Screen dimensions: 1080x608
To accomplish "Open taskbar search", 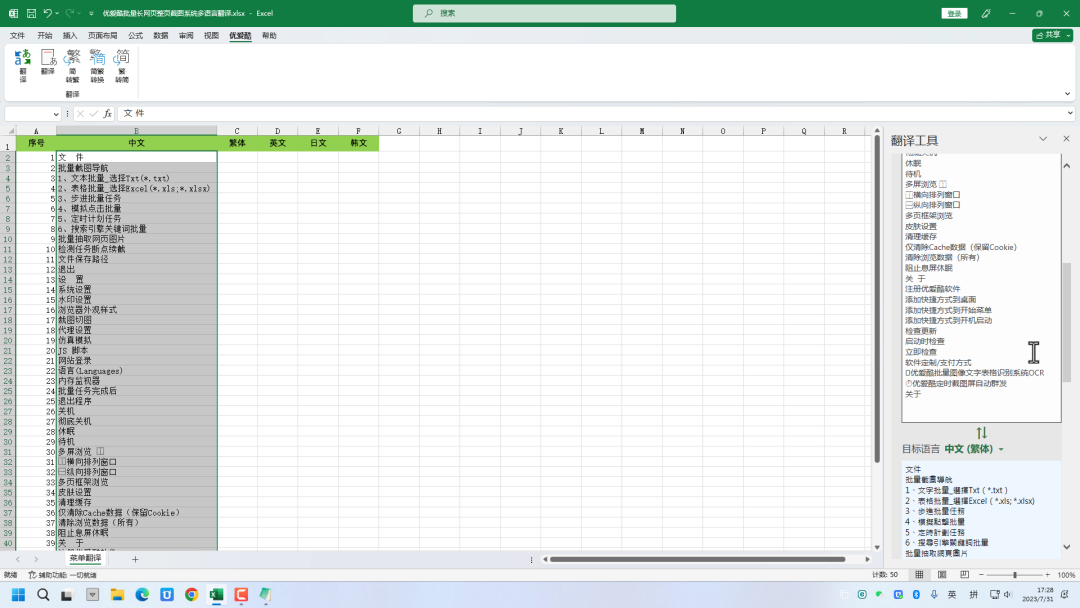I will tap(43, 595).
